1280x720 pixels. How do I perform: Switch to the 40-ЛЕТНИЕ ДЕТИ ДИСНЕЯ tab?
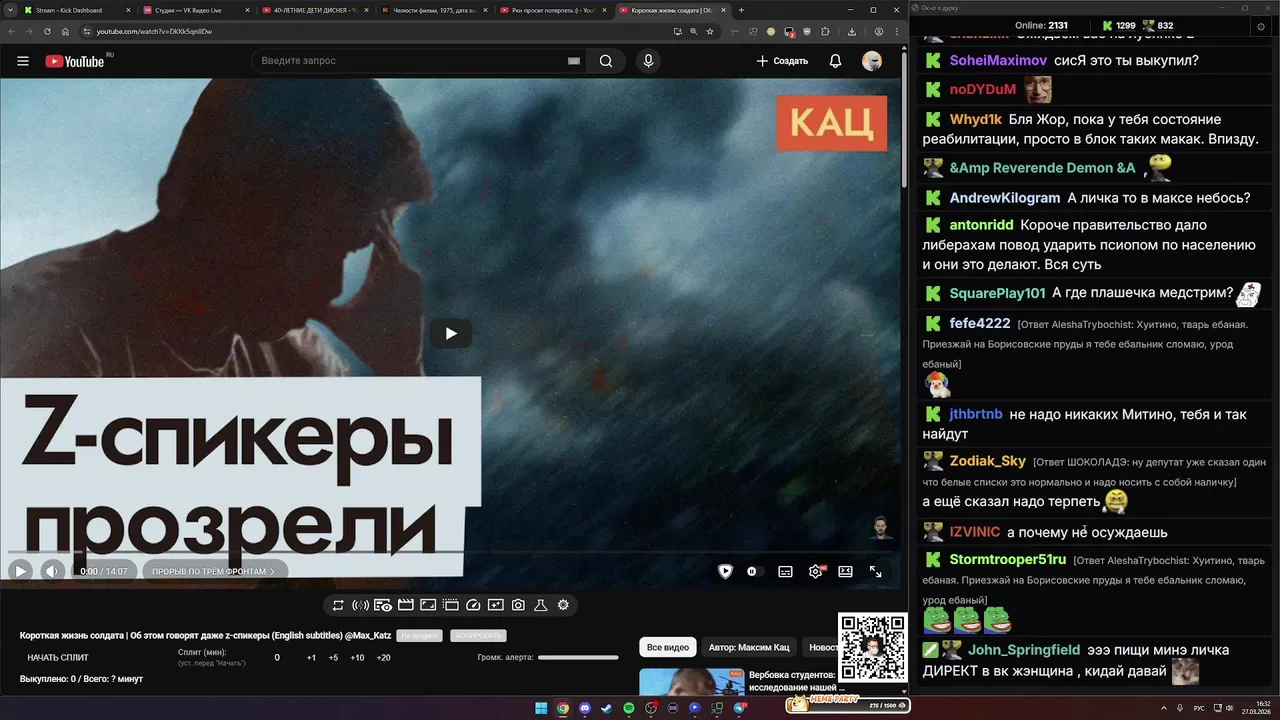pos(314,10)
